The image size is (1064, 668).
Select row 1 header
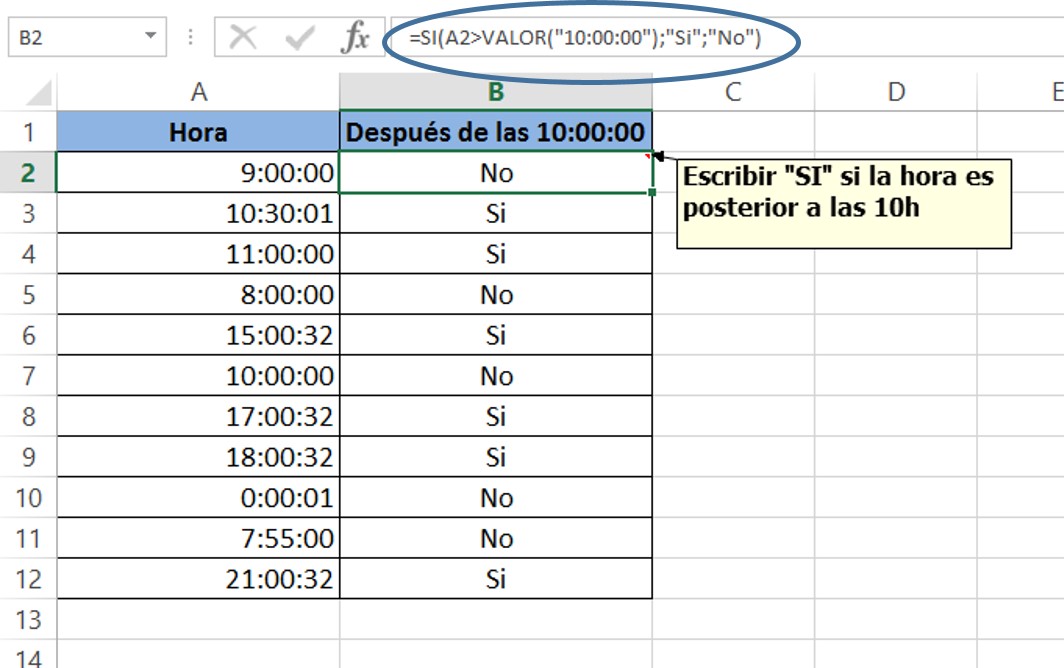(x=28, y=132)
